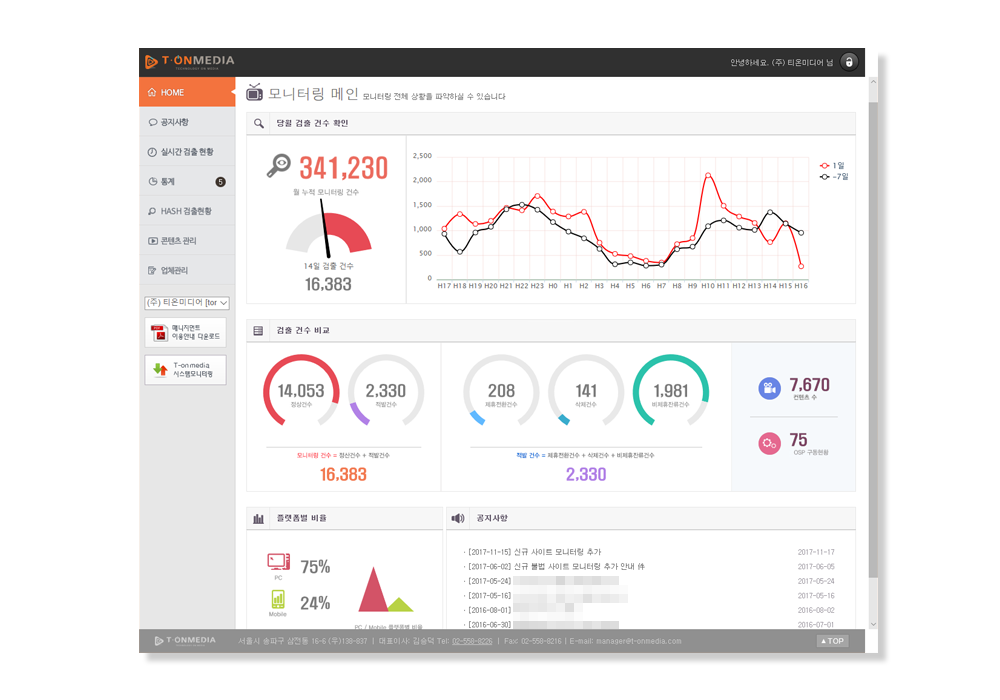
Task: Click the 2,330 적발건수 ring gauge
Action: (386, 391)
